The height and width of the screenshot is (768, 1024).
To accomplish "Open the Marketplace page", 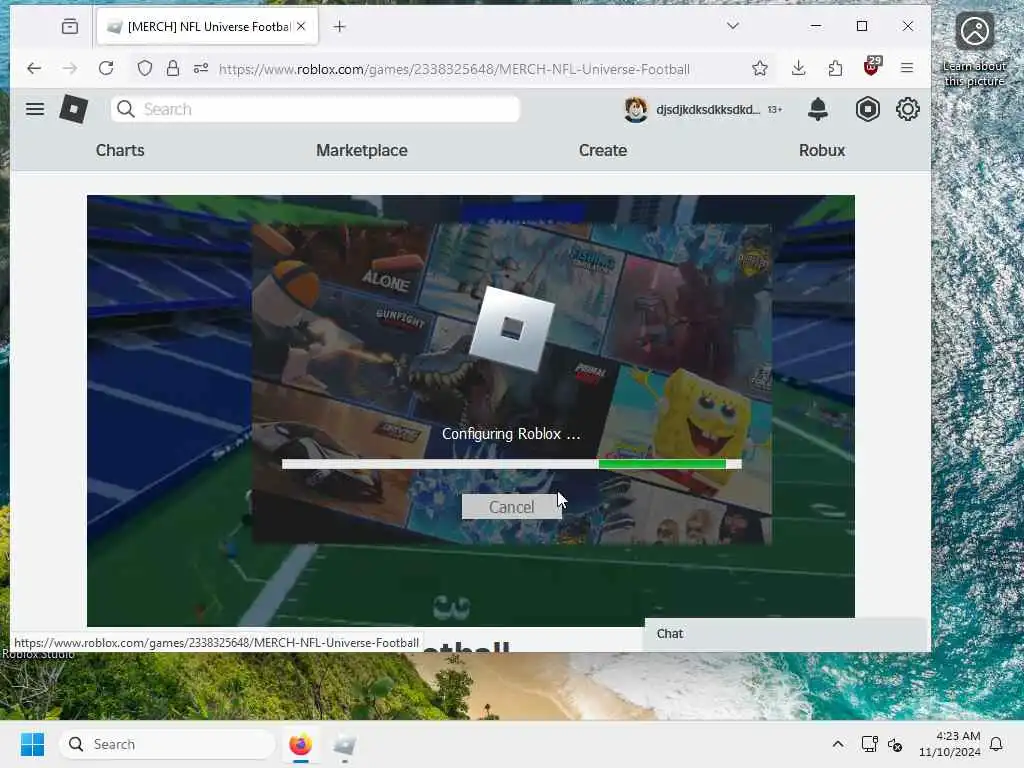I will coord(362,150).
